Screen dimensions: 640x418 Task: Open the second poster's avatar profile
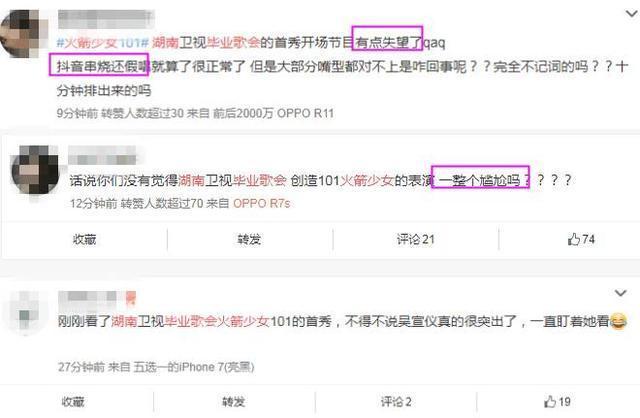[x=35, y=169]
